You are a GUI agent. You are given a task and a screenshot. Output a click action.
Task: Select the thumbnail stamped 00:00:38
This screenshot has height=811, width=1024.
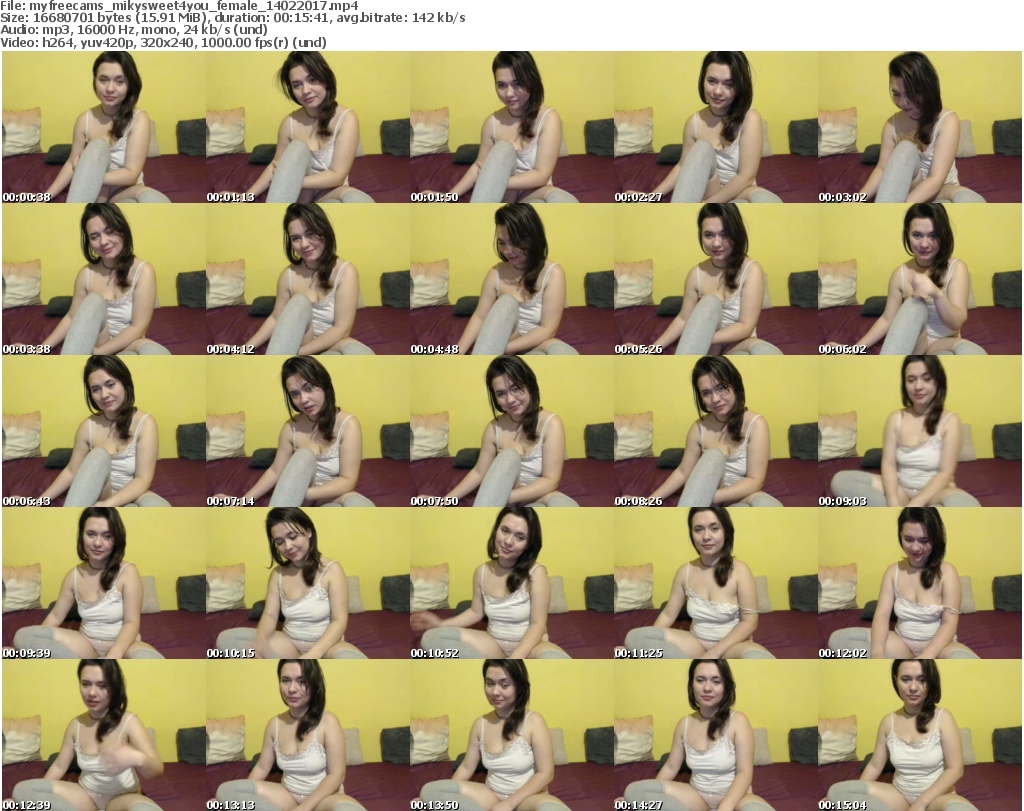[x=104, y=127]
